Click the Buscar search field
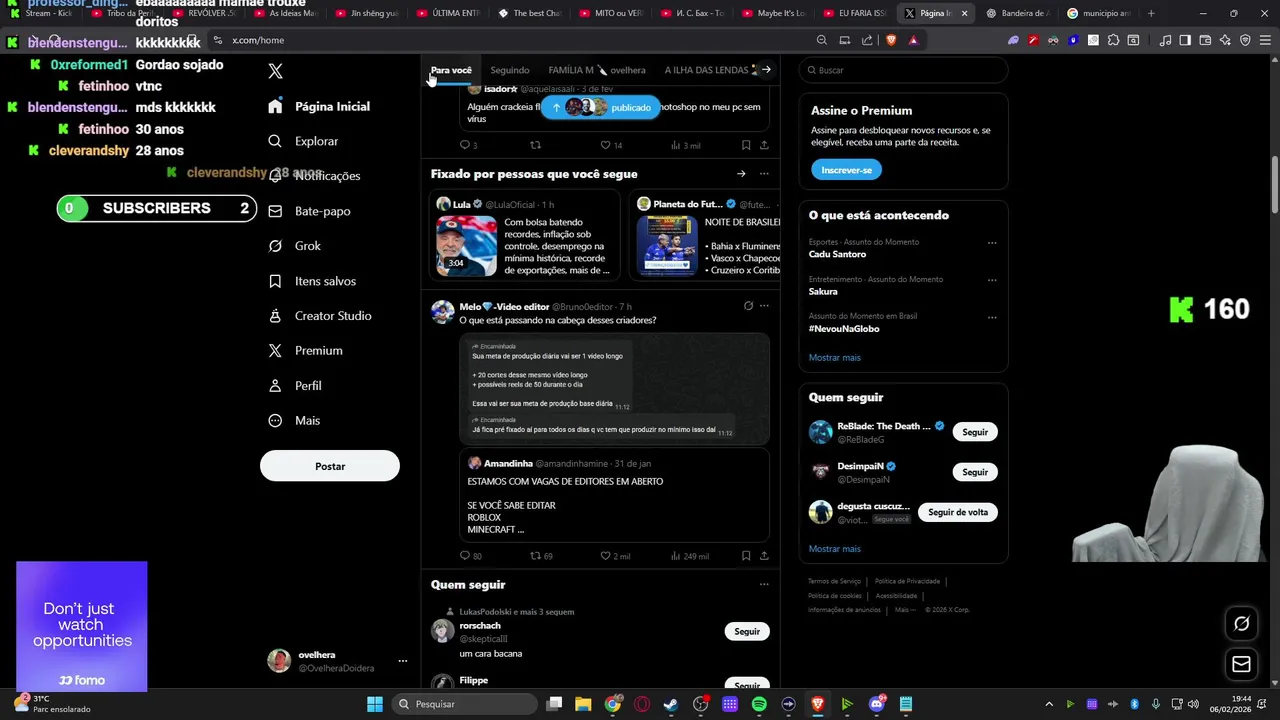Screen dimensions: 1280x720 click(x=903, y=70)
